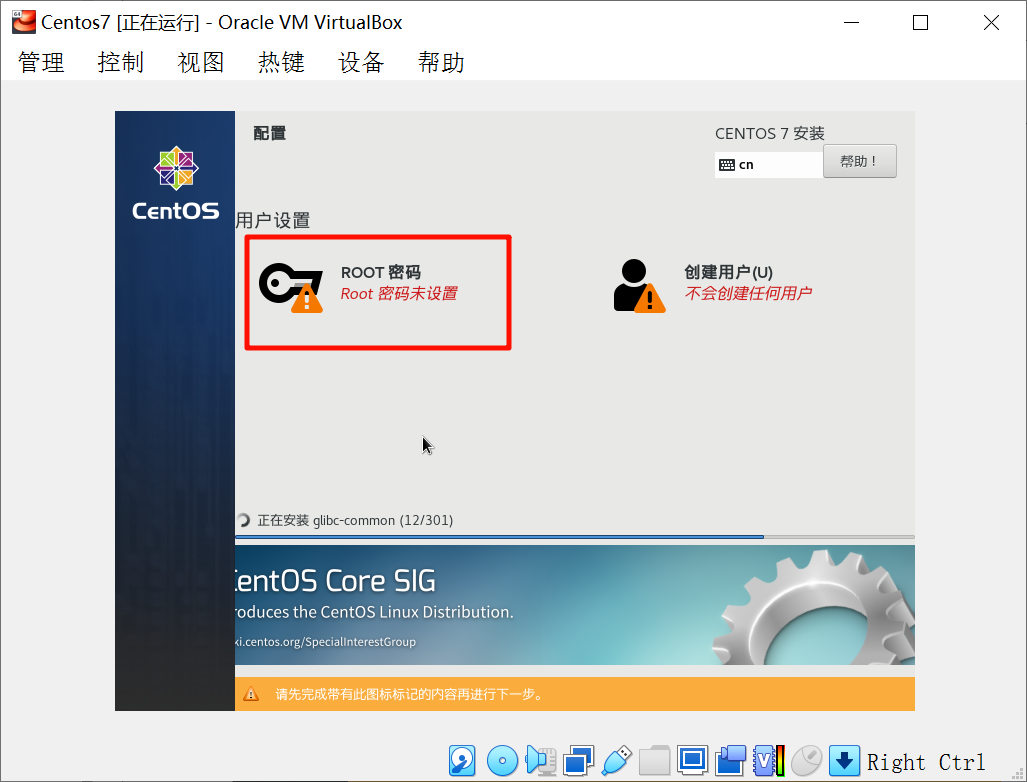Viewport: 1027px width, 782px height.
Task: Click the CentOS Core SIG banner
Action: pyautogui.click(x=574, y=605)
